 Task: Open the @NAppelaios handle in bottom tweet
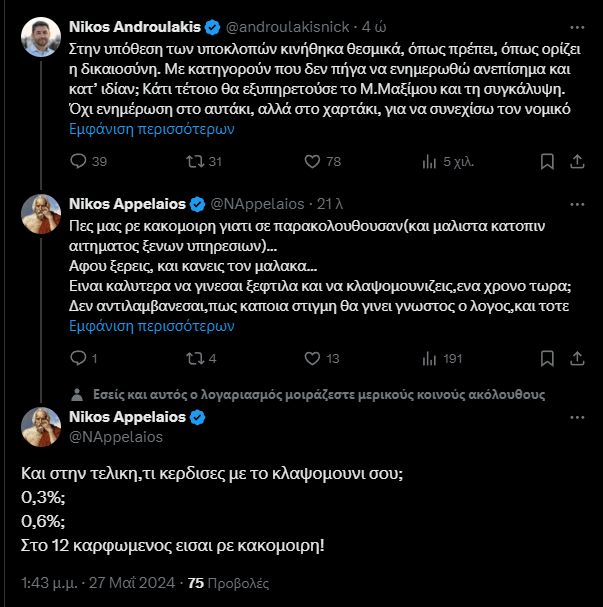click(114, 437)
